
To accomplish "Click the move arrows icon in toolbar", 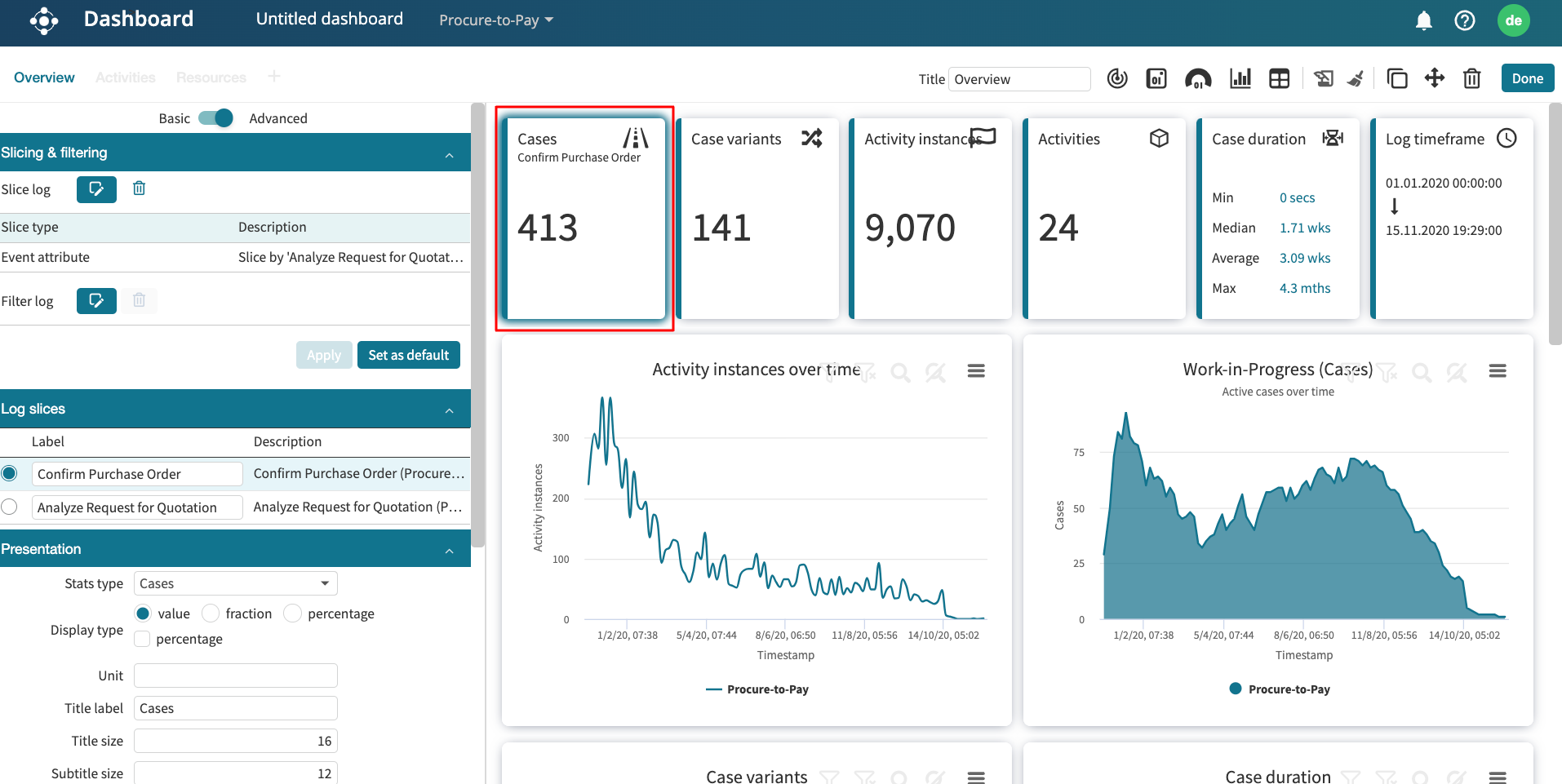I will [1434, 78].
